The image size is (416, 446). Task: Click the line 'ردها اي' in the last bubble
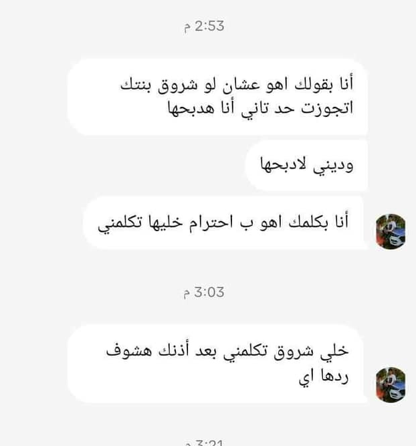coord(324,377)
